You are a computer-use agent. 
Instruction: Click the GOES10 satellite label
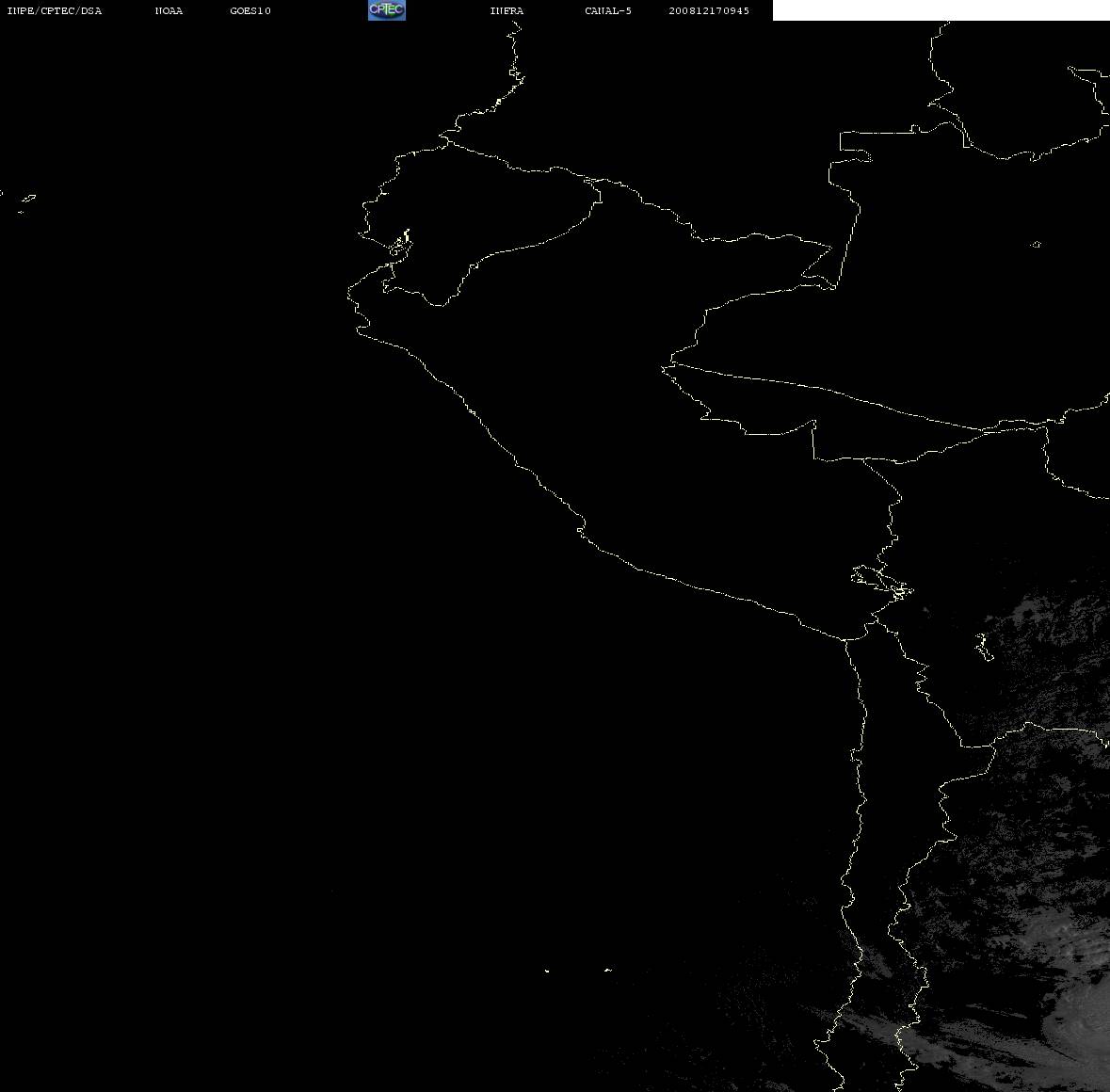click(250, 10)
